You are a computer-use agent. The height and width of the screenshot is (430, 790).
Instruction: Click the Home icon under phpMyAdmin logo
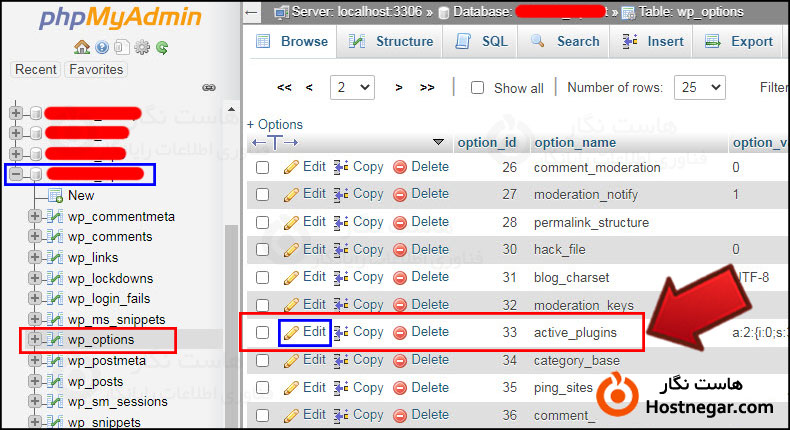(x=82, y=47)
